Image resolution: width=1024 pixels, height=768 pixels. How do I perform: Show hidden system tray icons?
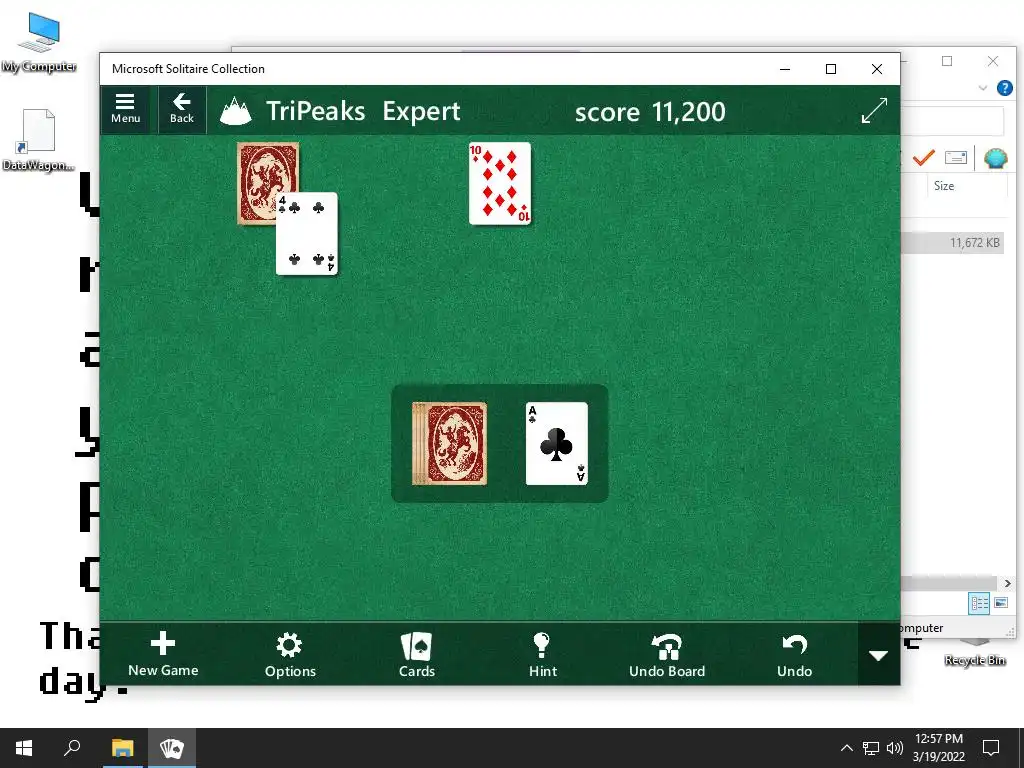pyautogui.click(x=846, y=748)
